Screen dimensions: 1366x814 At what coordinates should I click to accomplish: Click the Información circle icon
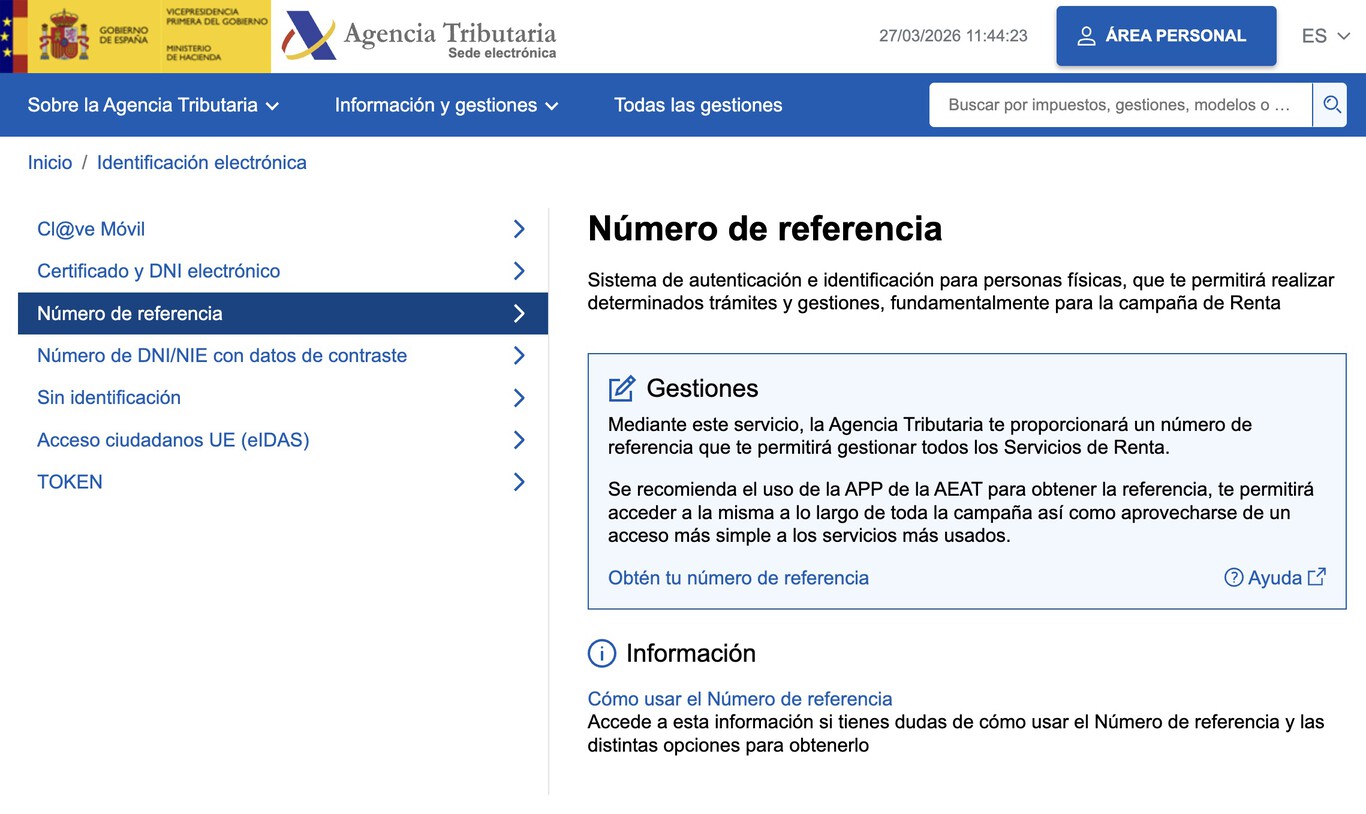click(x=601, y=654)
